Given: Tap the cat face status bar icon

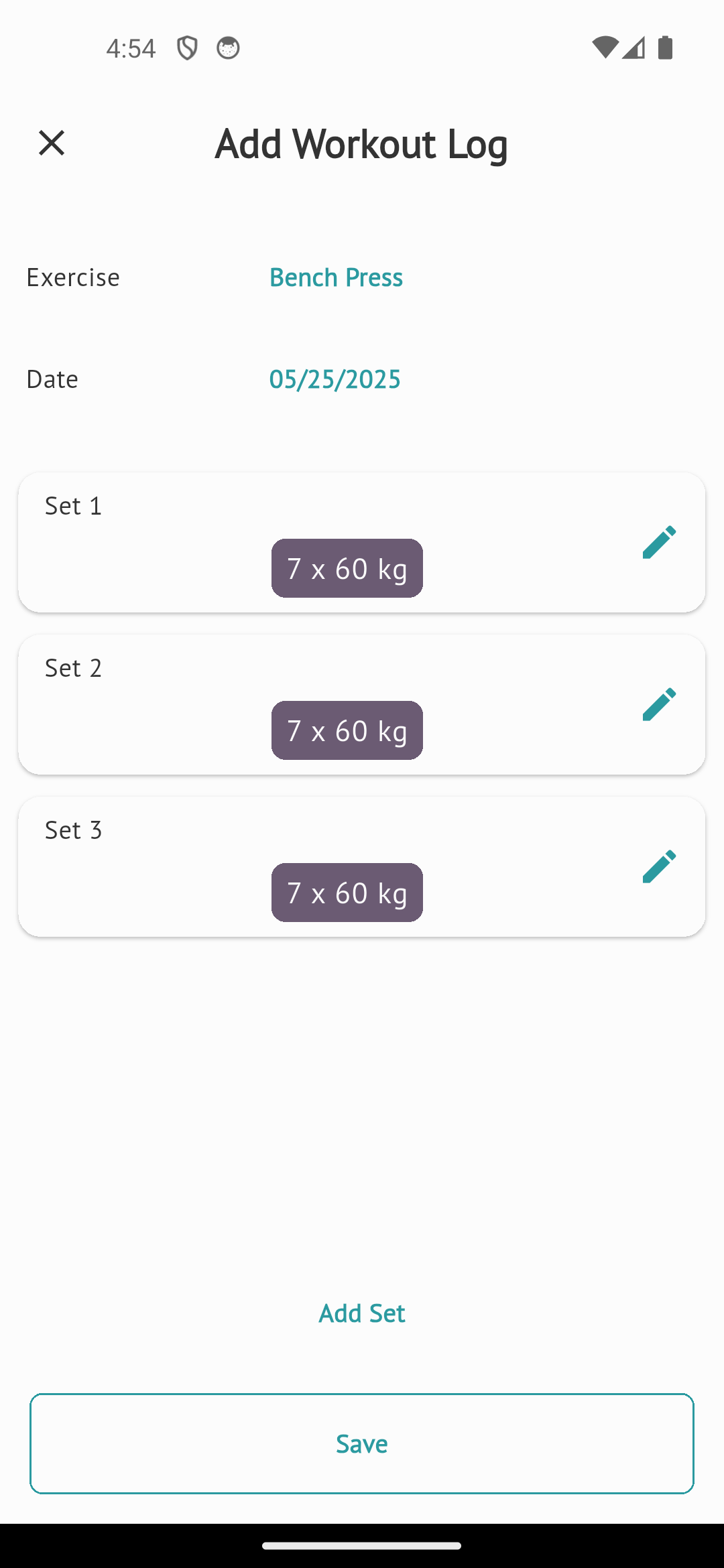Looking at the screenshot, I should pos(228,48).
